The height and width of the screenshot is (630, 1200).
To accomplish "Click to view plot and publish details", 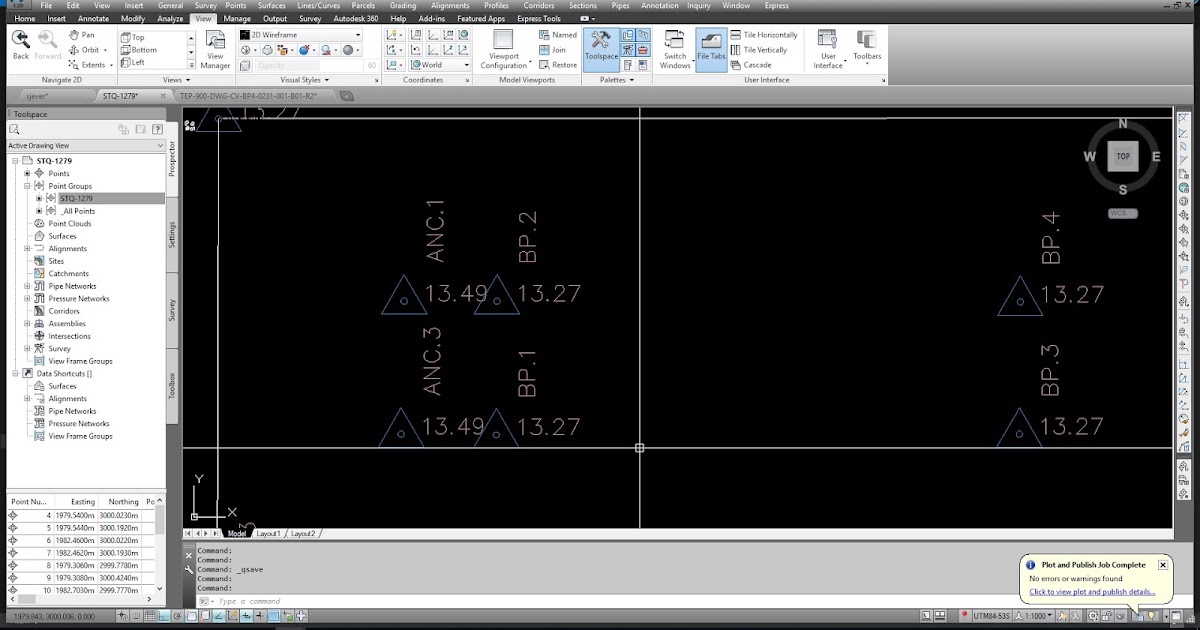I will (1093, 592).
